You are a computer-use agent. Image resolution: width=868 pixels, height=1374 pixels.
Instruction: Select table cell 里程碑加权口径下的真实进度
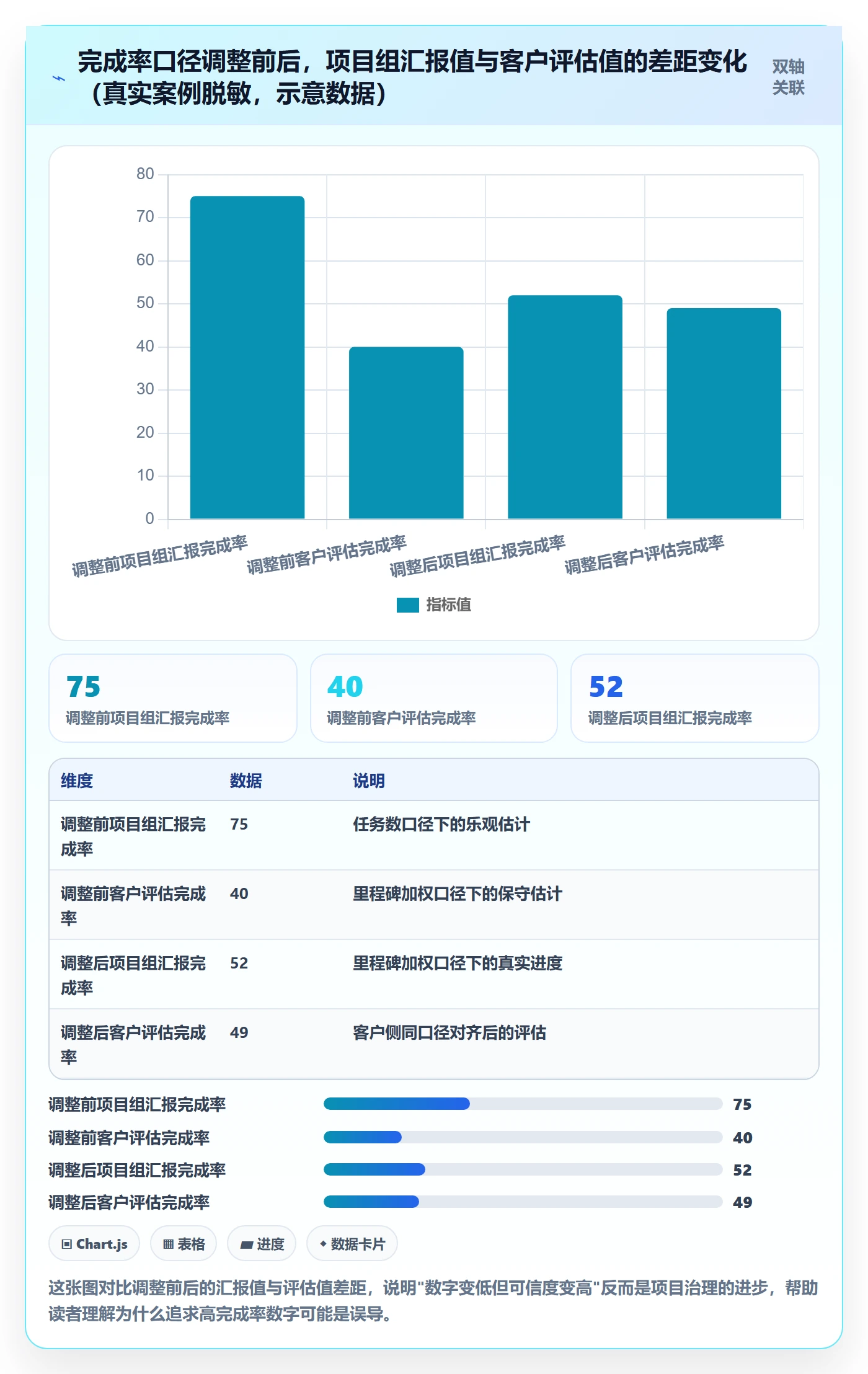[x=458, y=963]
